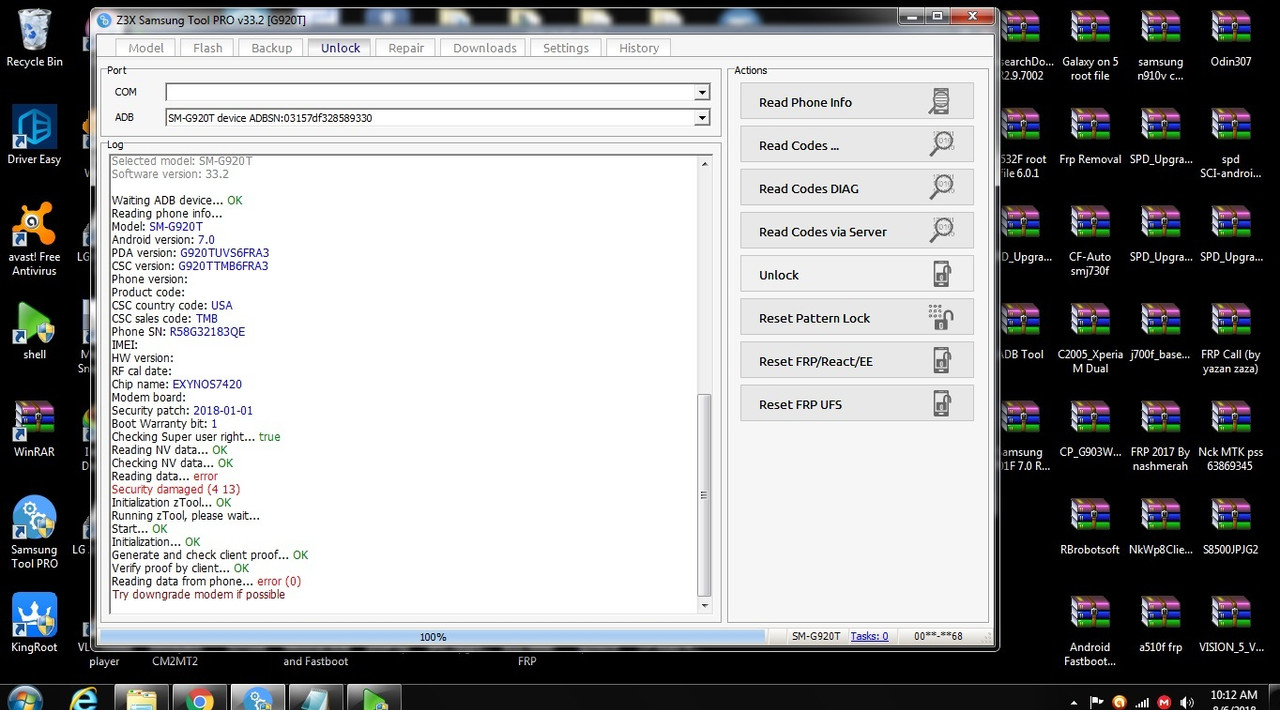Open avast! Free Antivirus shortcut
The height and width of the screenshot is (710, 1280).
[34, 240]
